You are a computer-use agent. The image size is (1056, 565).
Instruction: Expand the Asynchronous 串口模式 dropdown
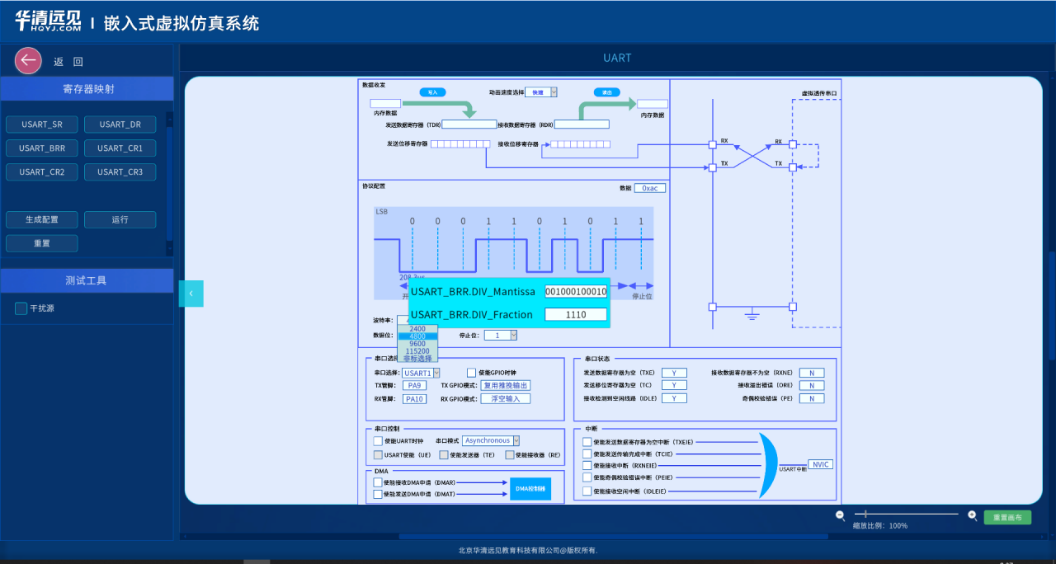point(491,440)
